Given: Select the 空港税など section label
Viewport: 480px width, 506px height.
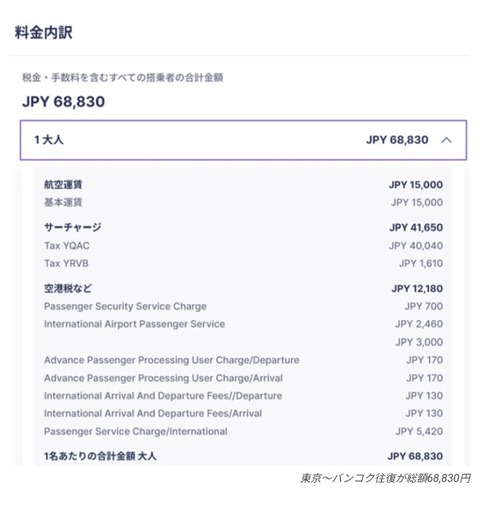Looking at the screenshot, I should [68, 288].
